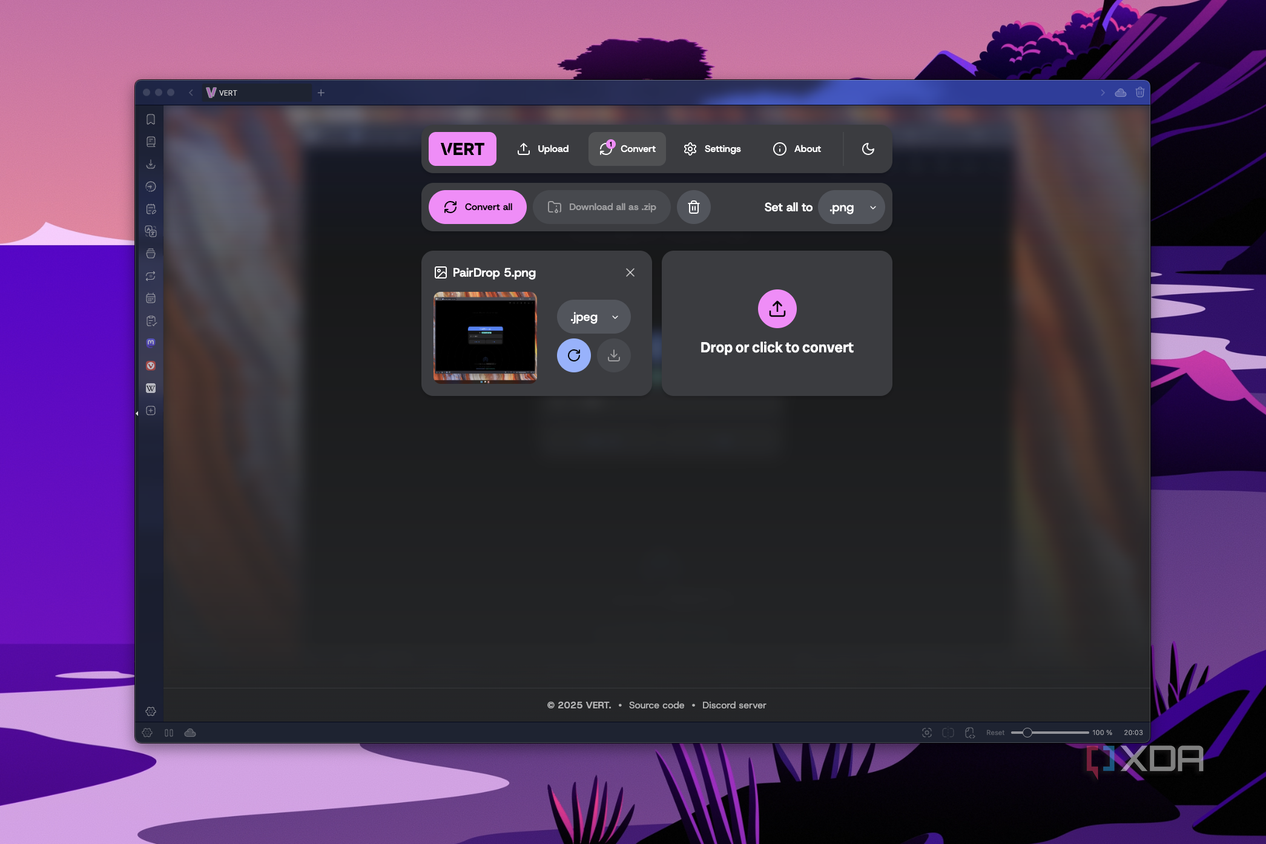Remove PairDrop 5.png with the X

[630, 272]
